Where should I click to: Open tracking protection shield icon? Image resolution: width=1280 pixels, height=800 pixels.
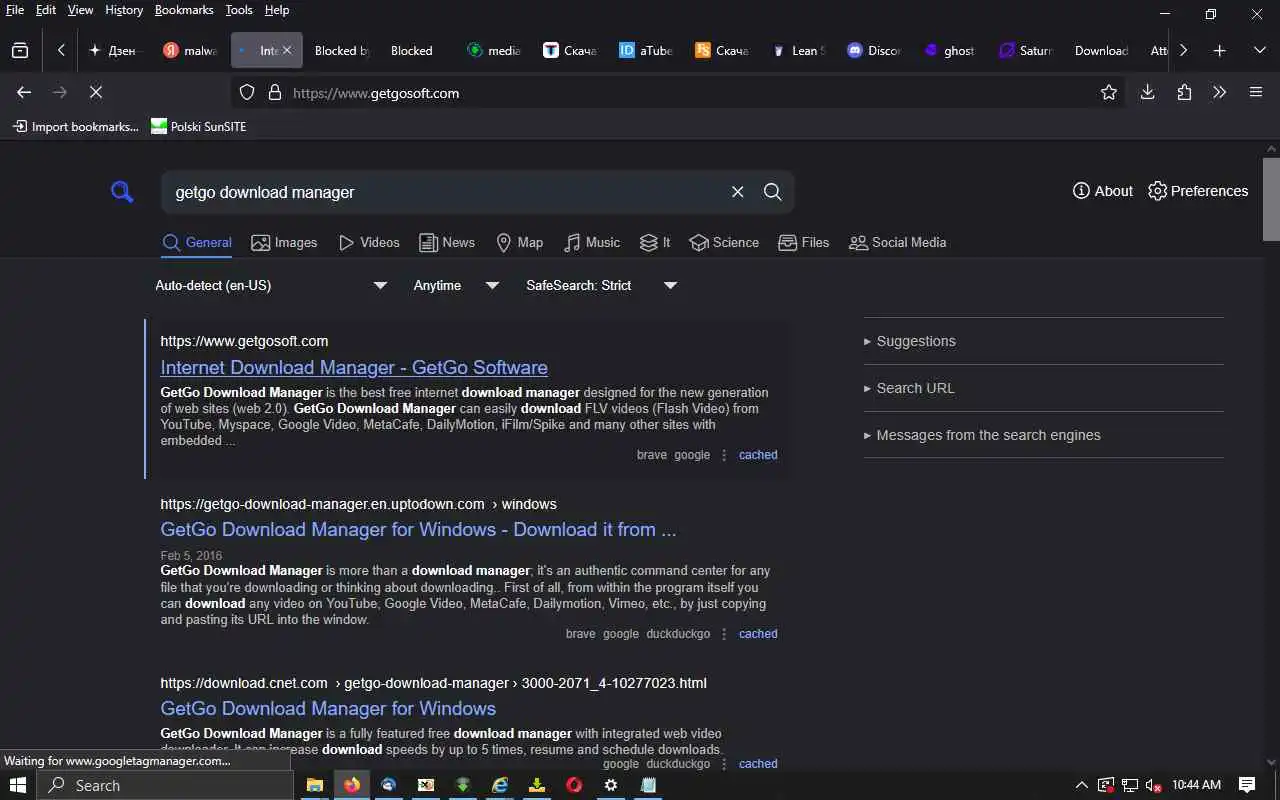click(x=247, y=93)
